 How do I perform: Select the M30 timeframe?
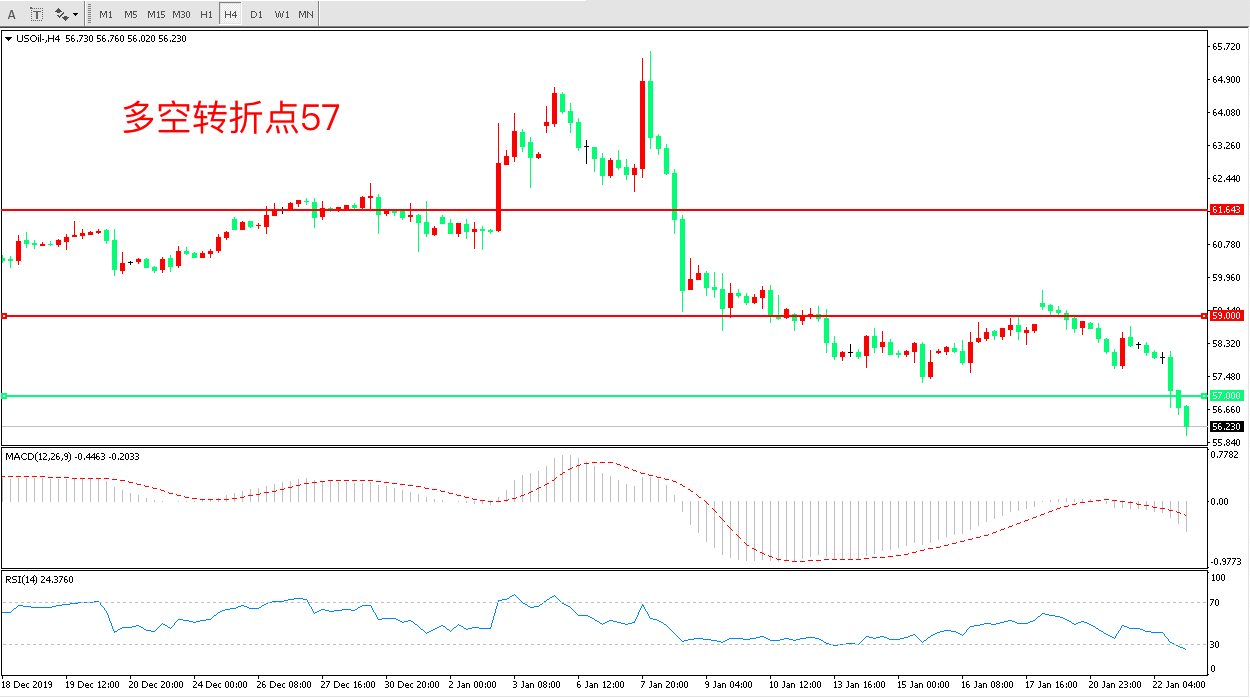(x=182, y=14)
